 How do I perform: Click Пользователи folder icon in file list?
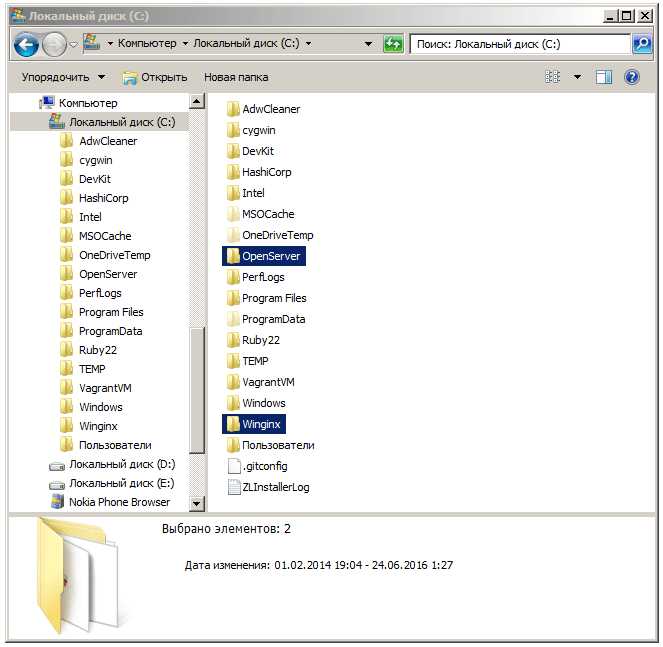point(233,445)
